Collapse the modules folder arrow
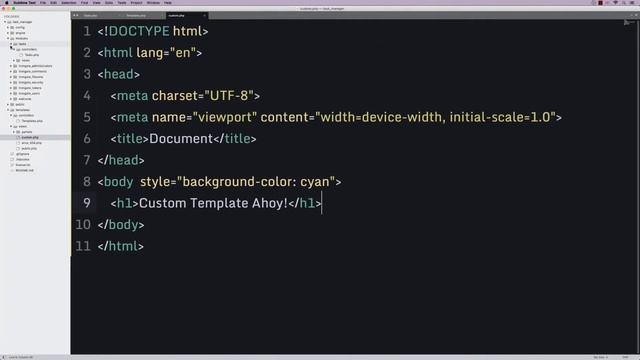 pos(8,38)
